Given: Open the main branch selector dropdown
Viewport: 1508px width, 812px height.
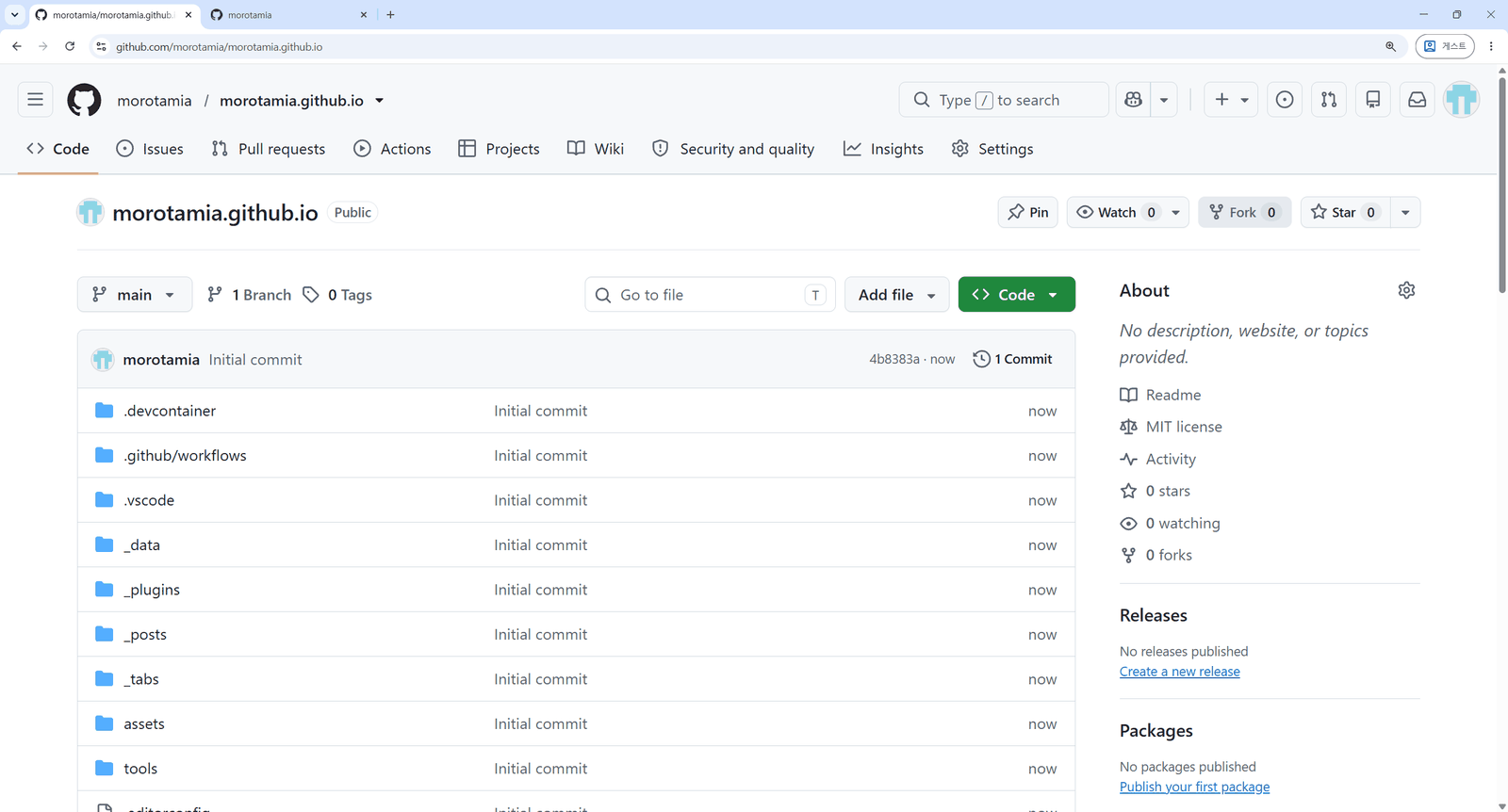Looking at the screenshot, I should [x=135, y=295].
